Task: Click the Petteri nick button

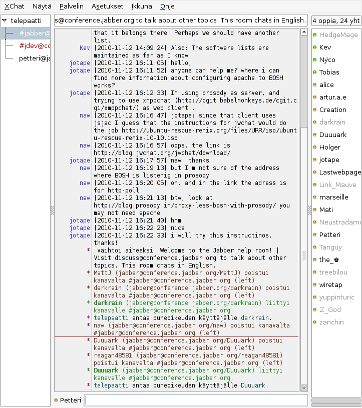Action: 70,400
